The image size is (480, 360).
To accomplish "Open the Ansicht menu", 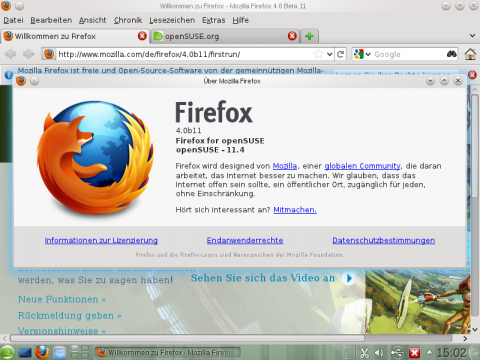I will coord(93,20).
